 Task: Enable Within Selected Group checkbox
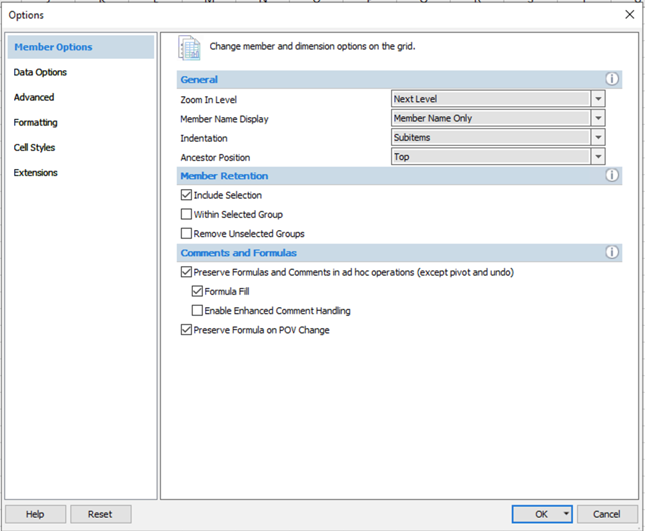pyautogui.click(x=186, y=214)
